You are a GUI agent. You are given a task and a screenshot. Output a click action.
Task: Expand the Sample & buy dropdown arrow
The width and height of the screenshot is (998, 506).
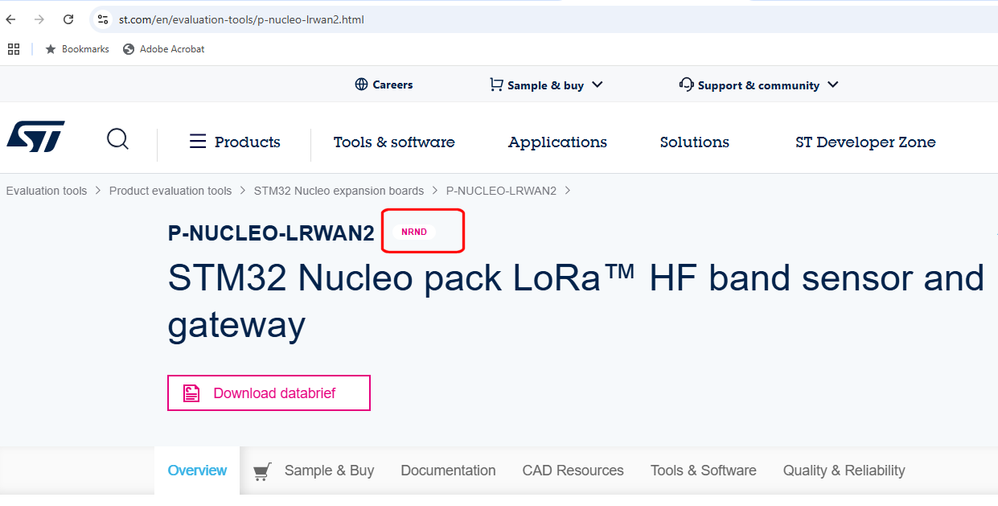[x=597, y=85]
